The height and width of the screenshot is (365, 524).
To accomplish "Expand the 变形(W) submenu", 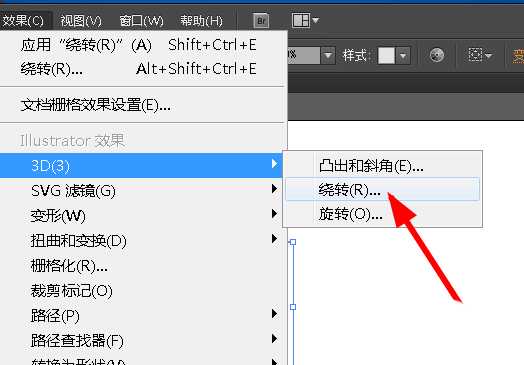I will (x=143, y=216).
